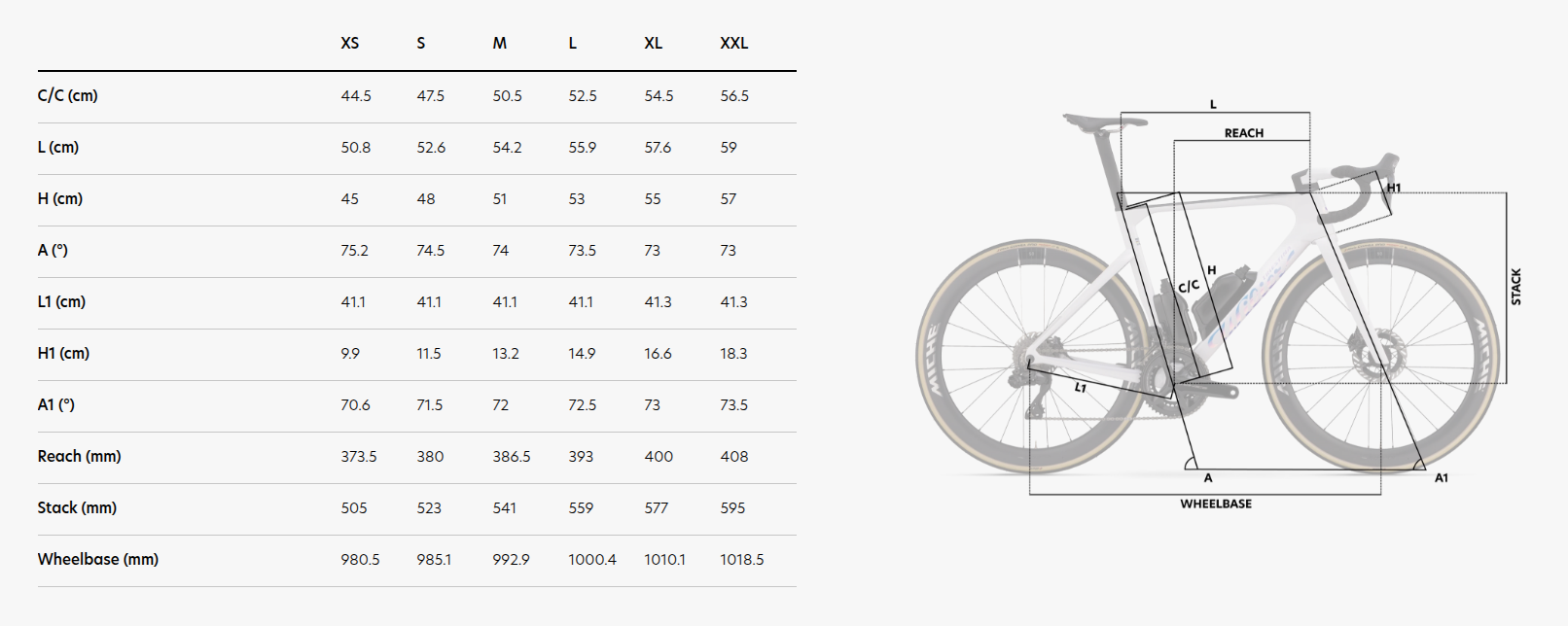Click the Stack (mm) row label
The height and width of the screenshot is (626, 1568).
pyautogui.click(x=77, y=507)
